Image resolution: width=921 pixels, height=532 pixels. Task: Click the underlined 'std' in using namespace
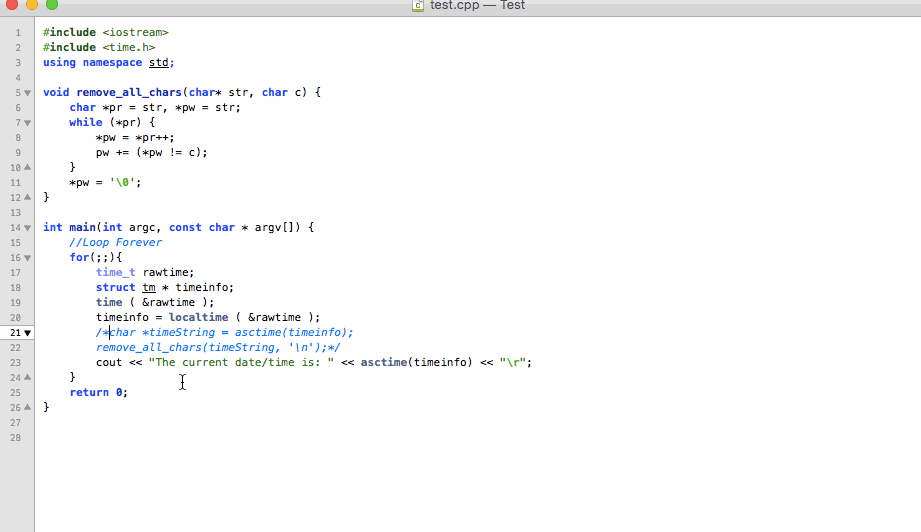[159, 62]
